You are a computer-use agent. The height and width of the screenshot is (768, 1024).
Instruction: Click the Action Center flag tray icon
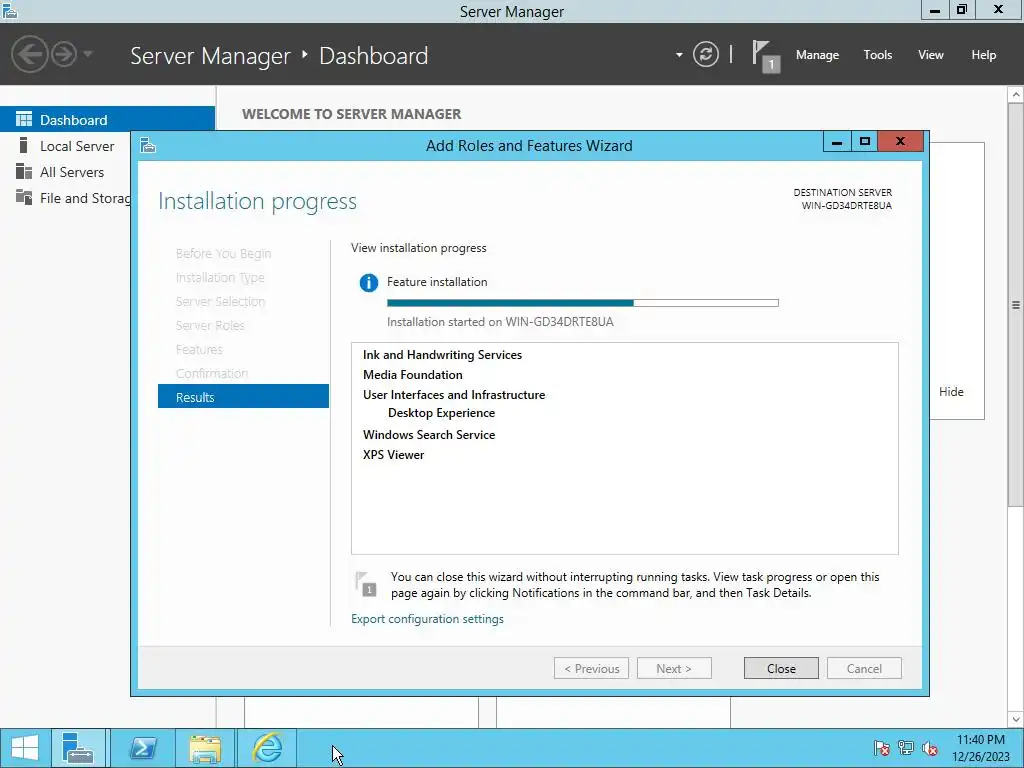point(882,748)
